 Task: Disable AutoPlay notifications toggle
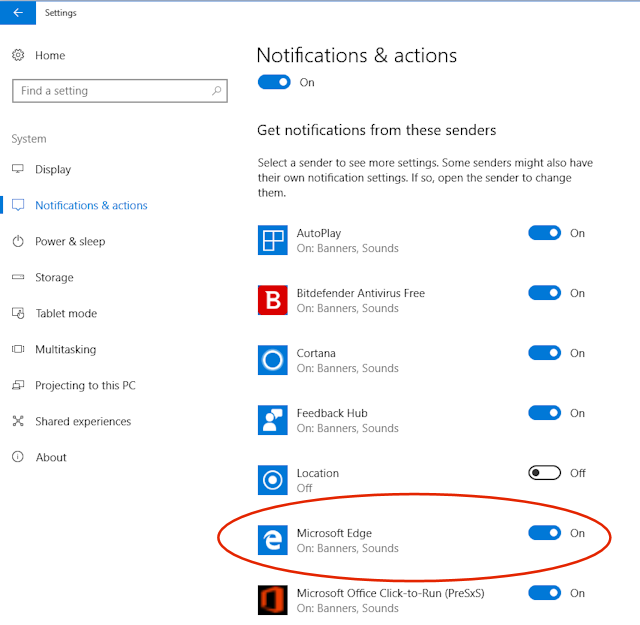(x=544, y=233)
